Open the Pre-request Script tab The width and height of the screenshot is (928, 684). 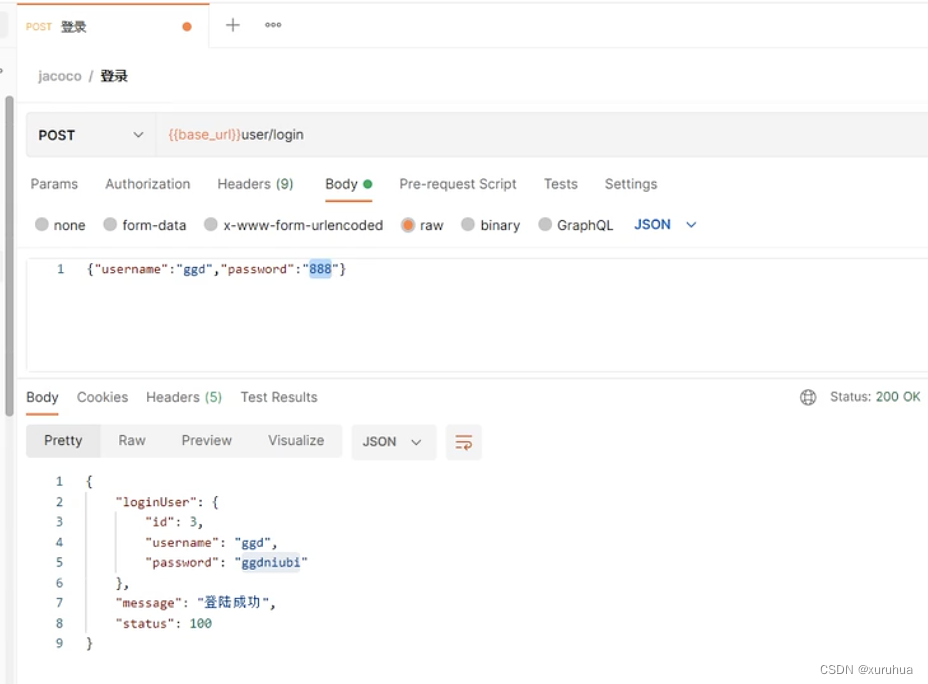coord(457,184)
